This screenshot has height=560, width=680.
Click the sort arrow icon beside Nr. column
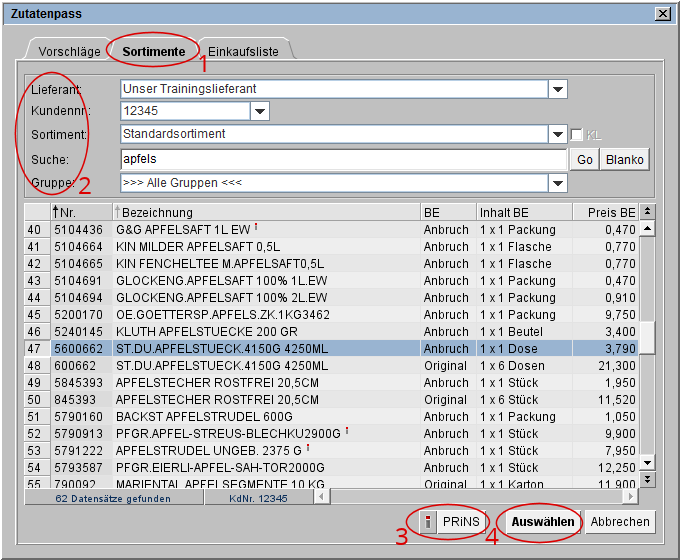click(x=56, y=212)
